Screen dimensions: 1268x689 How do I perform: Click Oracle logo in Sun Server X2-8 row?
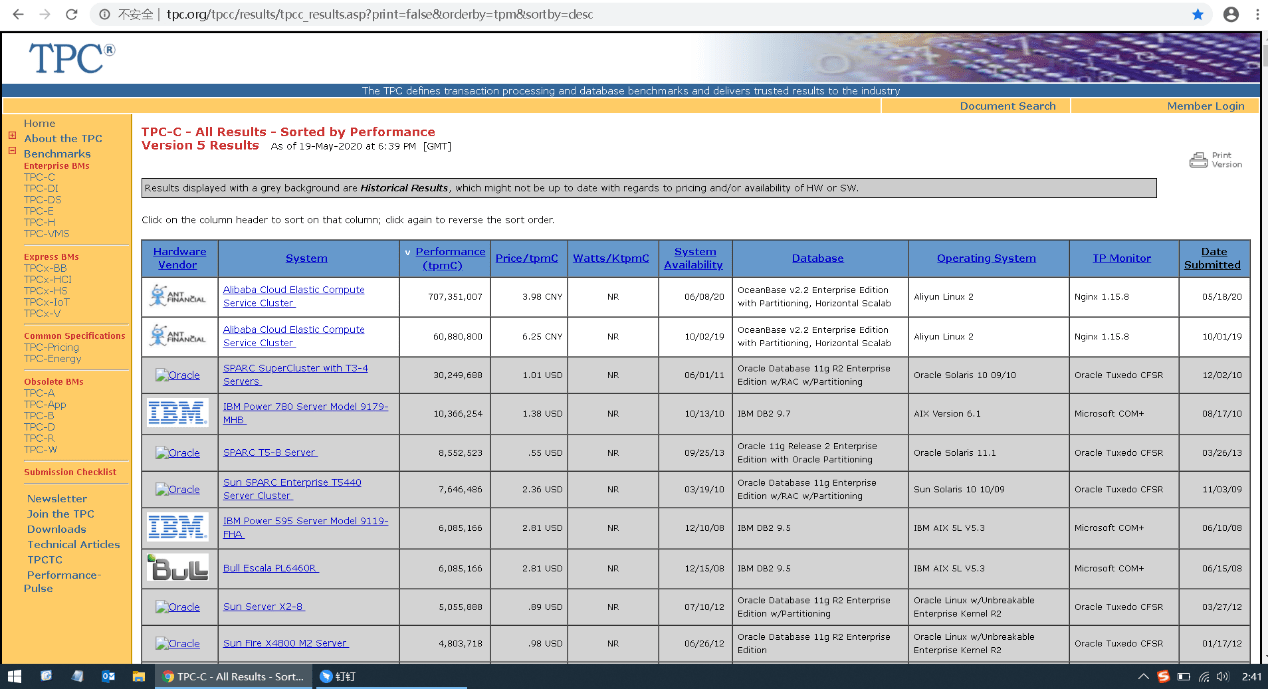(178, 606)
